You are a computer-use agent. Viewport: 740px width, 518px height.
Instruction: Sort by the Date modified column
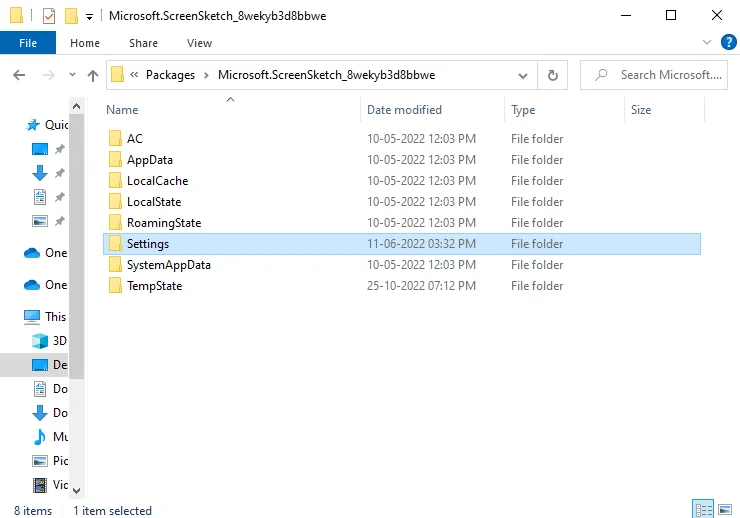[432, 110]
